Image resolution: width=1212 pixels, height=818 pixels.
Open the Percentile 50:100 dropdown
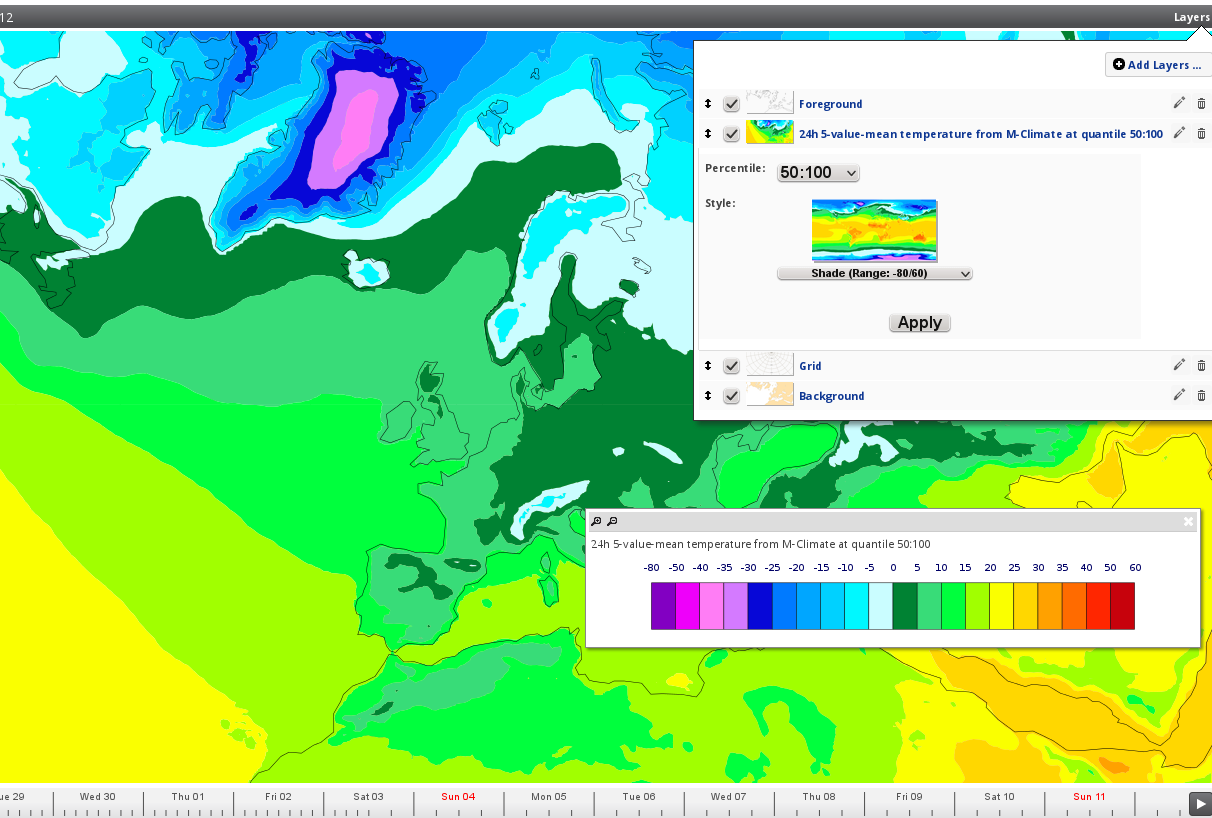point(818,173)
